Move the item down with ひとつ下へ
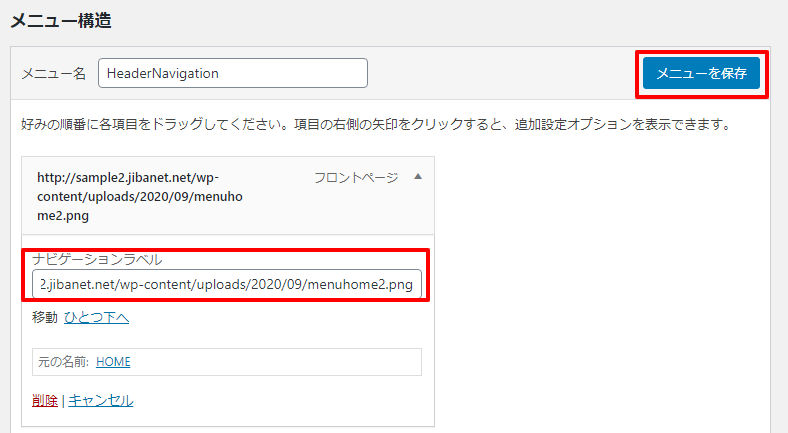The width and height of the screenshot is (788, 433). (96, 317)
